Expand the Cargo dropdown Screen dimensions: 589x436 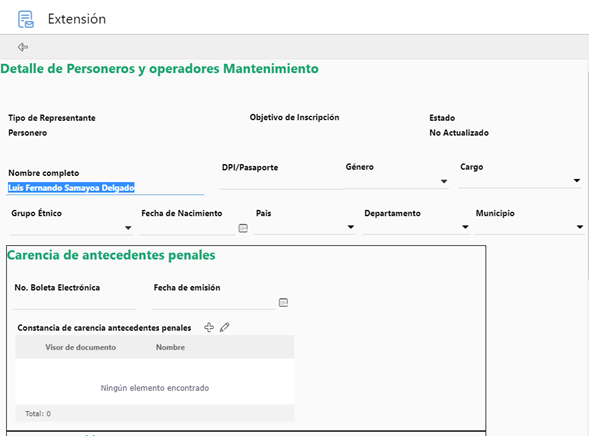pos(577,181)
